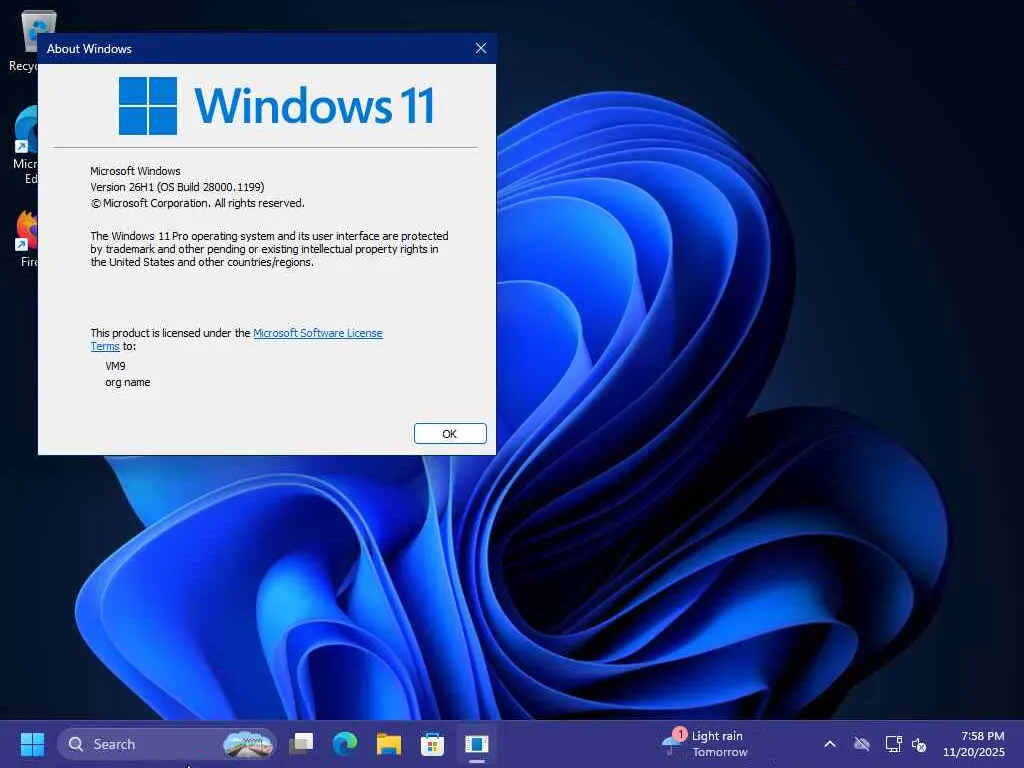Click the muted volume tray icon
Image resolution: width=1024 pixels, height=768 pixels.
(x=919, y=744)
